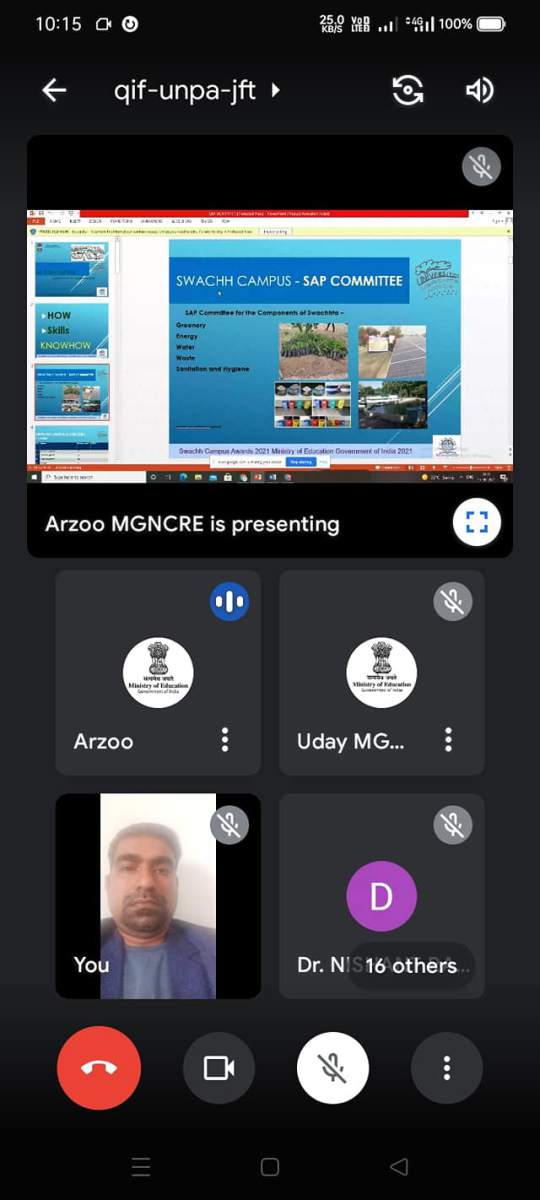Tap muted mic icon on Uday's tile

(x=453, y=602)
